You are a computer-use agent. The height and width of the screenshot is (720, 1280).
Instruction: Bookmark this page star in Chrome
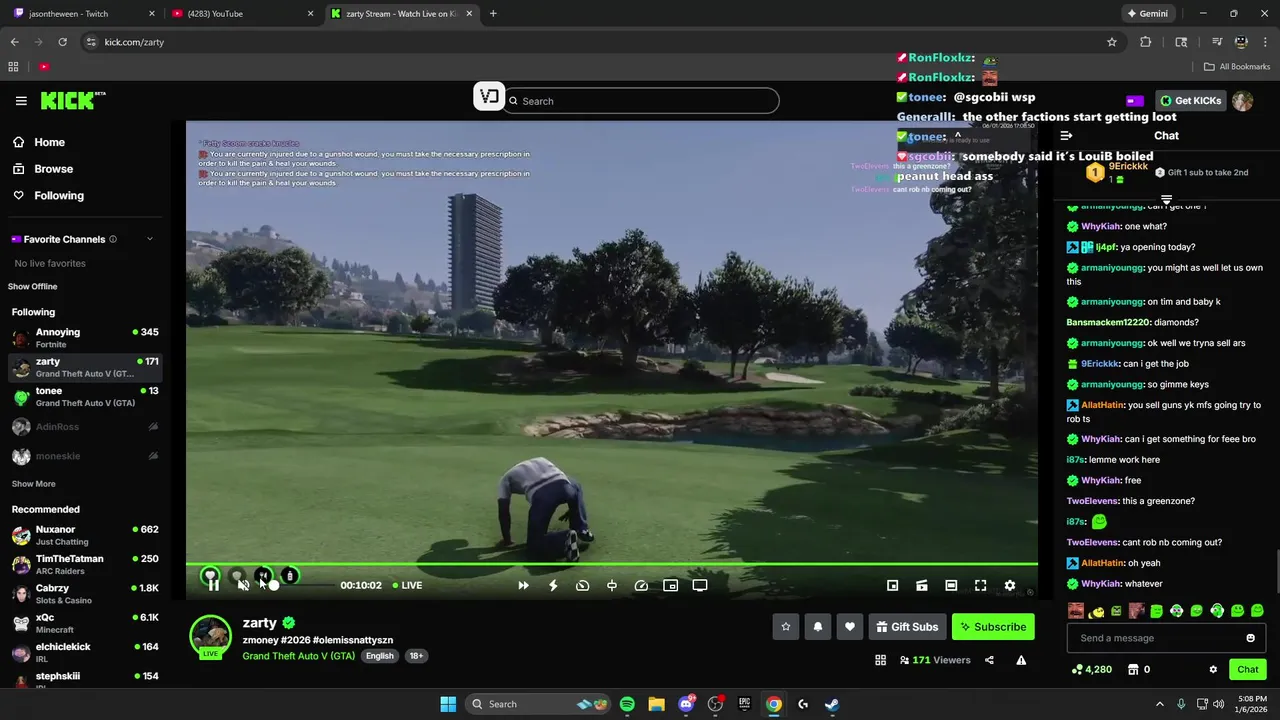1112,42
